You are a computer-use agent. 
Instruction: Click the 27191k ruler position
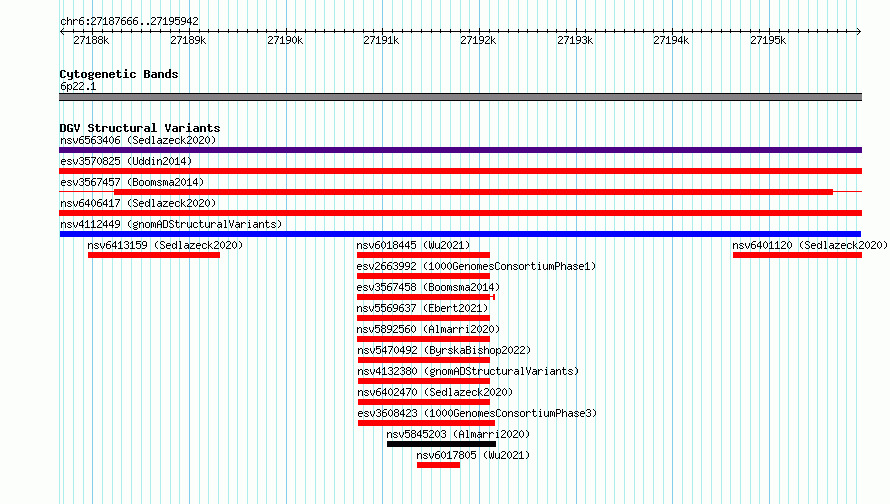tap(381, 40)
